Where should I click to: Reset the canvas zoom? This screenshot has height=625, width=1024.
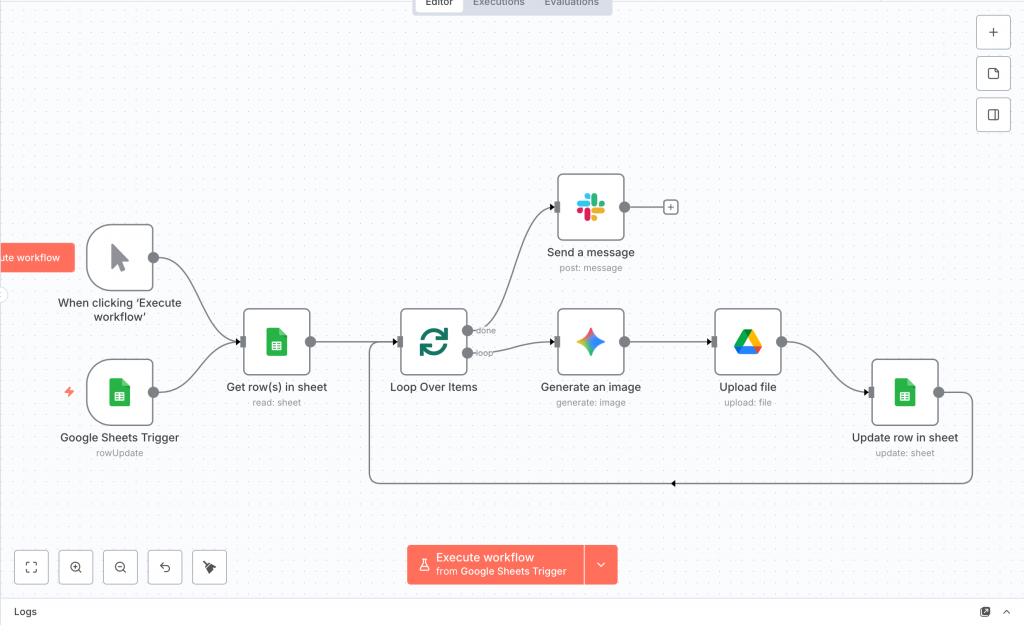[x=165, y=567]
